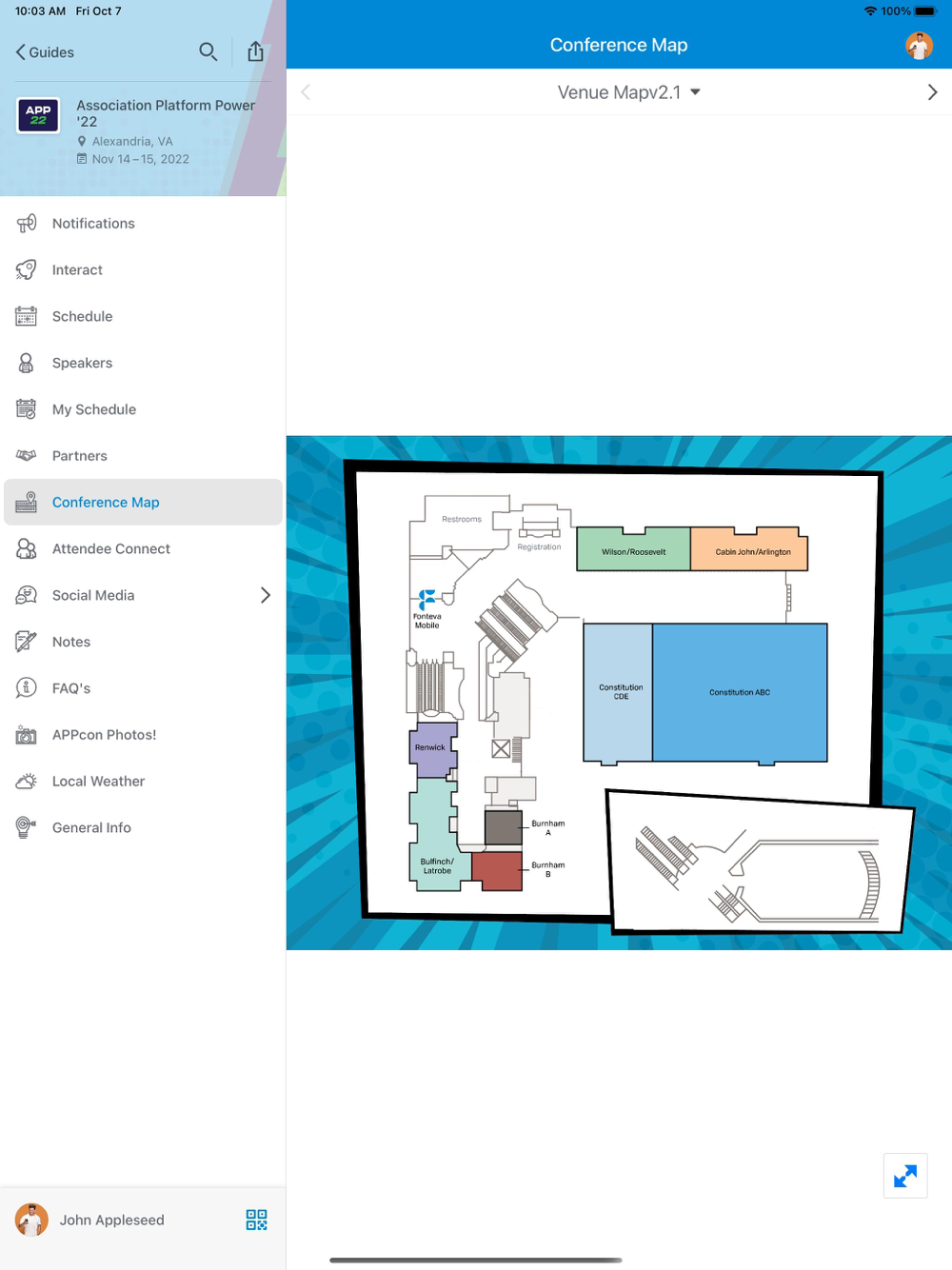Image resolution: width=952 pixels, height=1270 pixels.
Task: Tap the Constitution ABC room
Action: coord(740,692)
